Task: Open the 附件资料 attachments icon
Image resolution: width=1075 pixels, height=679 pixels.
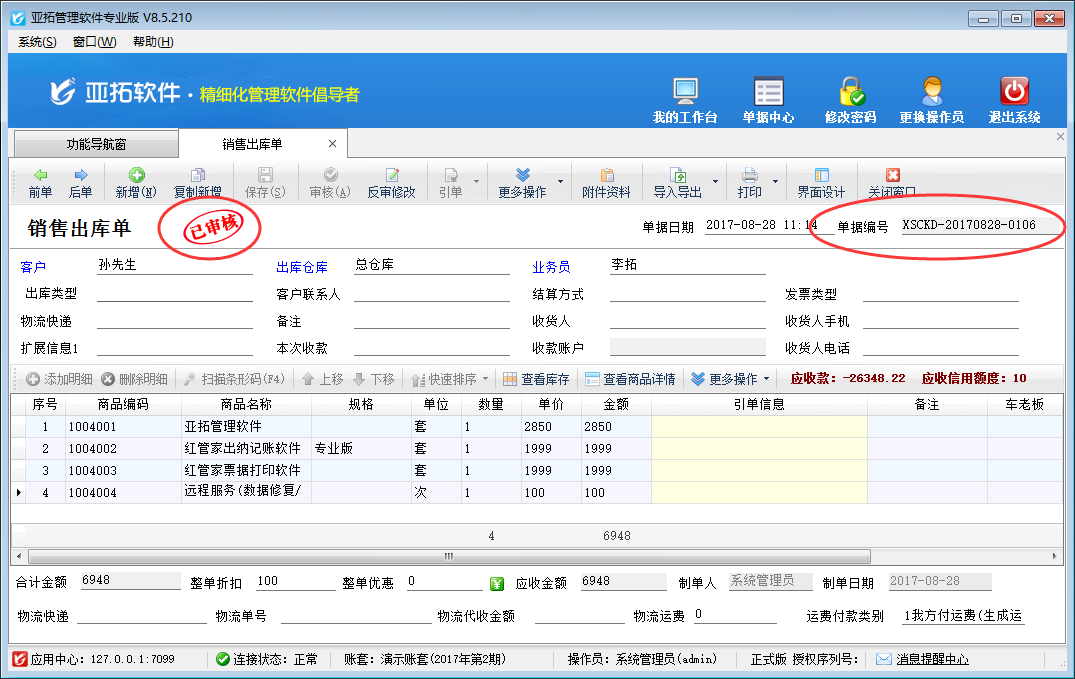Action: 606,182
